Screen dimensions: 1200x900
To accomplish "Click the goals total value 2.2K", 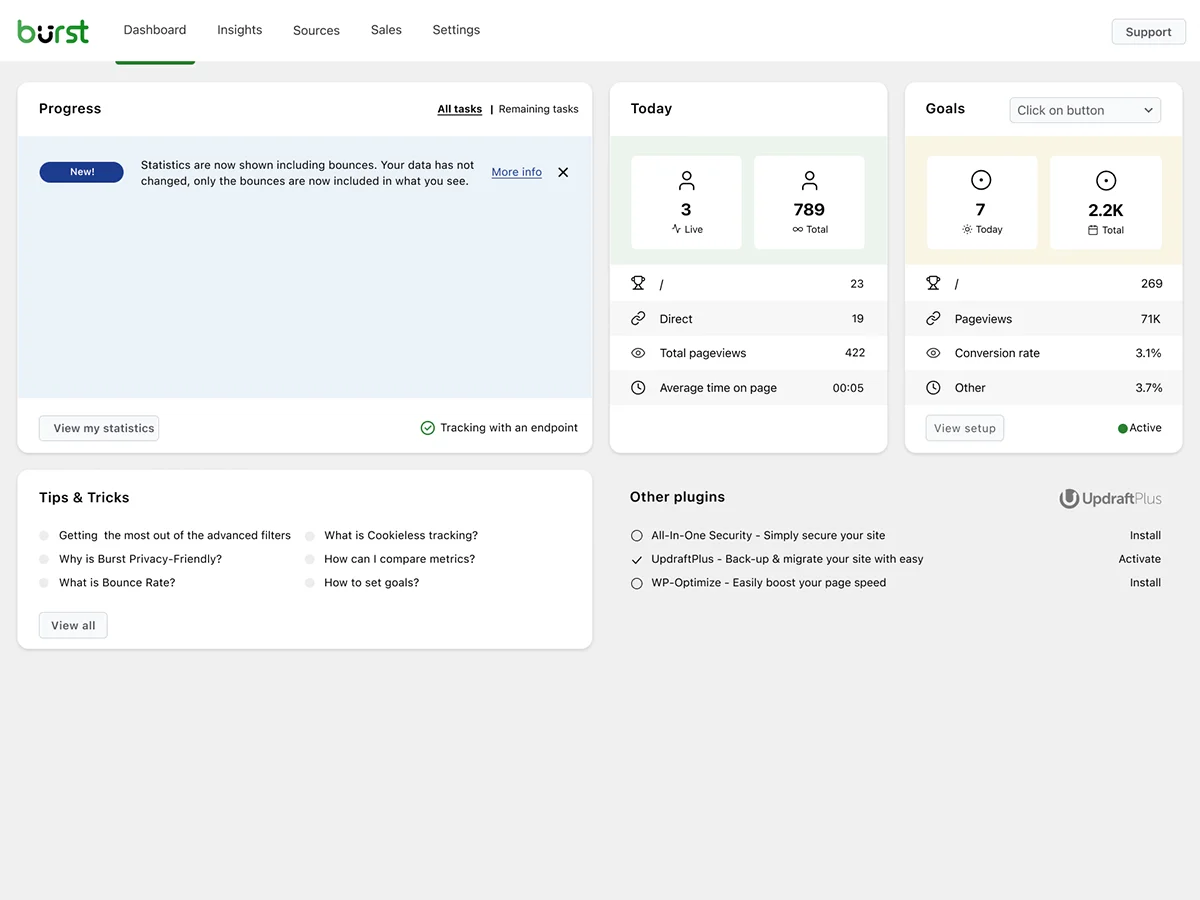I will click(x=1106, y=210).
